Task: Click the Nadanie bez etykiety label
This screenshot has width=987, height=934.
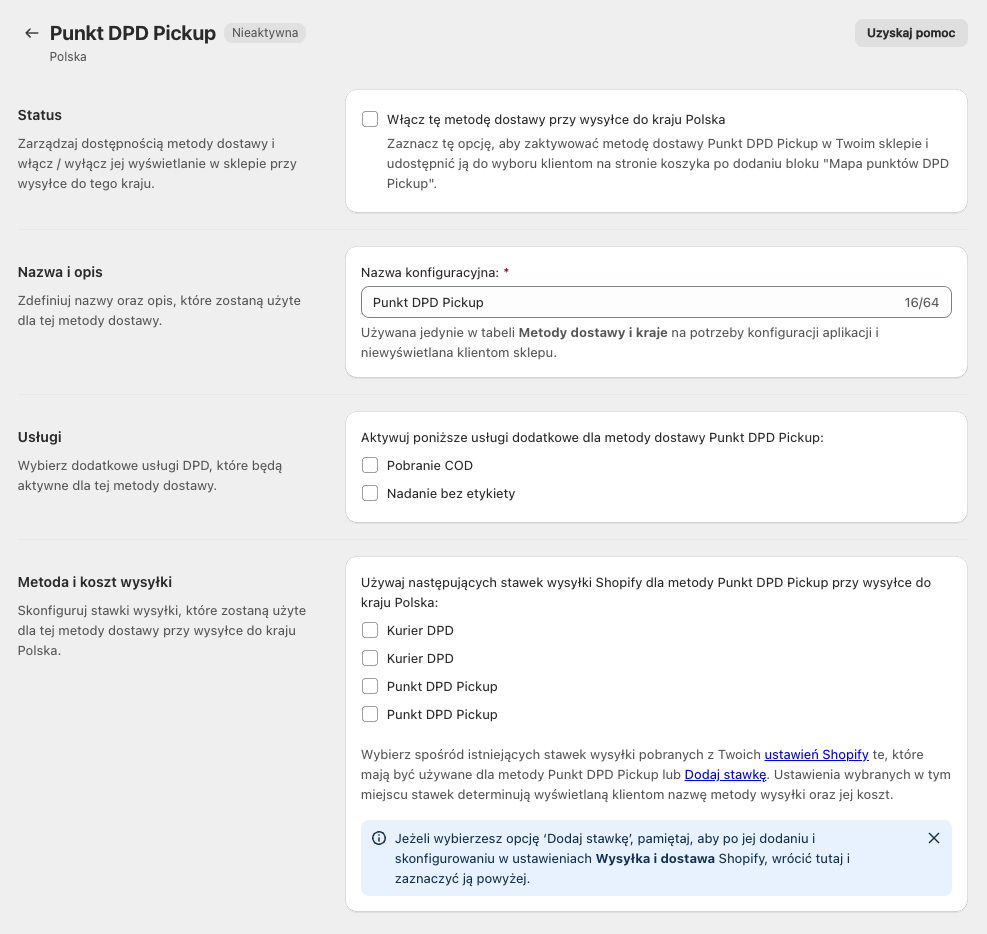Action: [x=451, y=493]
